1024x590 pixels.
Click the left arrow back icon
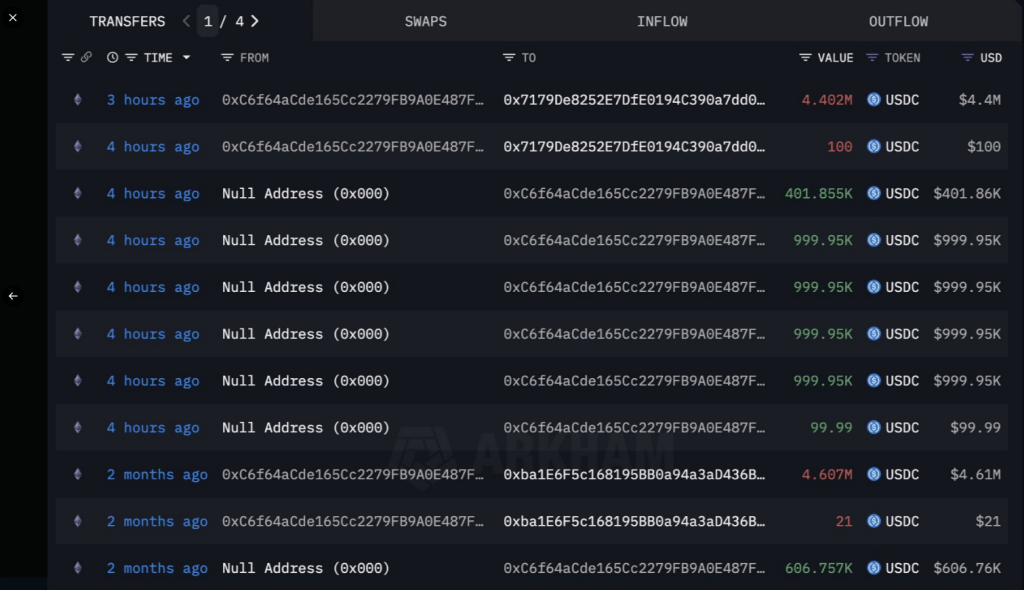(x=13, y=296)
